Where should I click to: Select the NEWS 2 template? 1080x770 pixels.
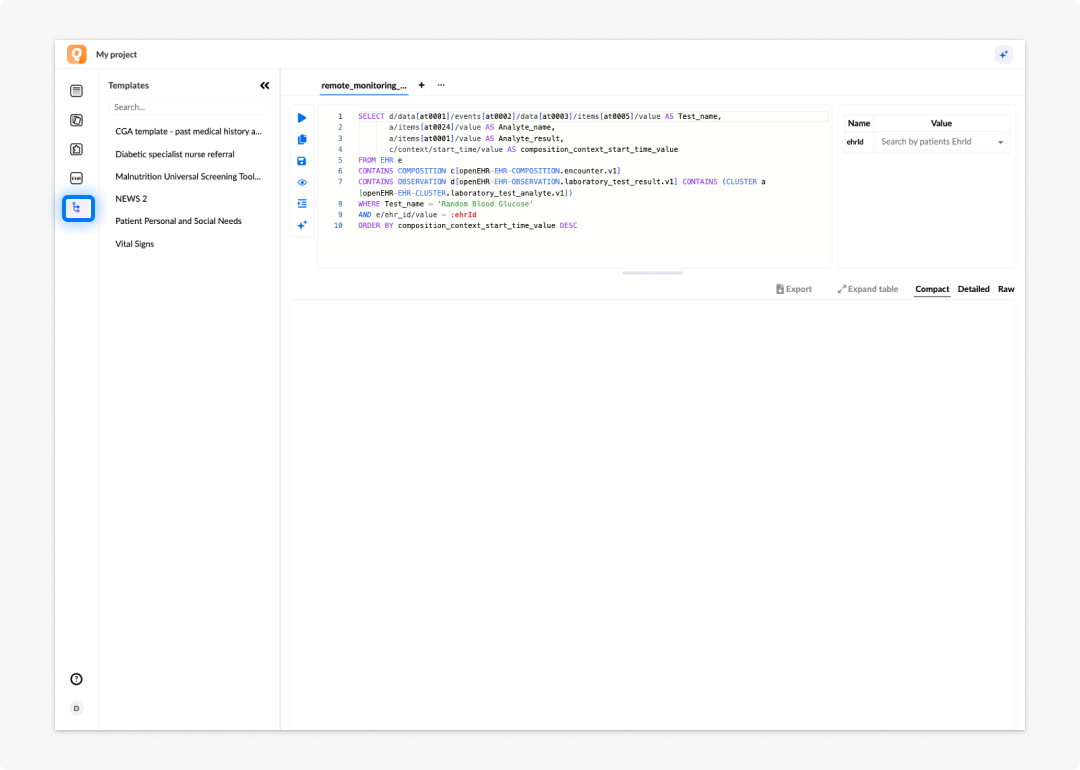click(x=131, y=198)
